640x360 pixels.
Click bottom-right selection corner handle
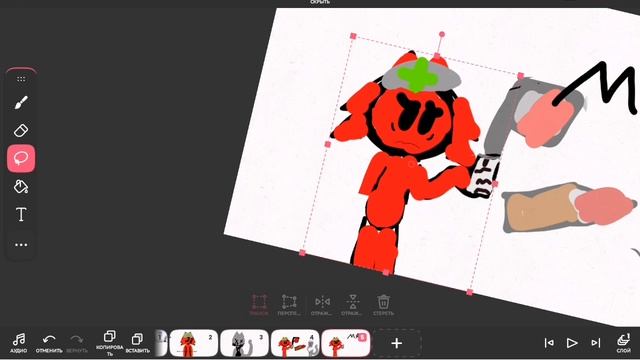click(x=470, y=292)
